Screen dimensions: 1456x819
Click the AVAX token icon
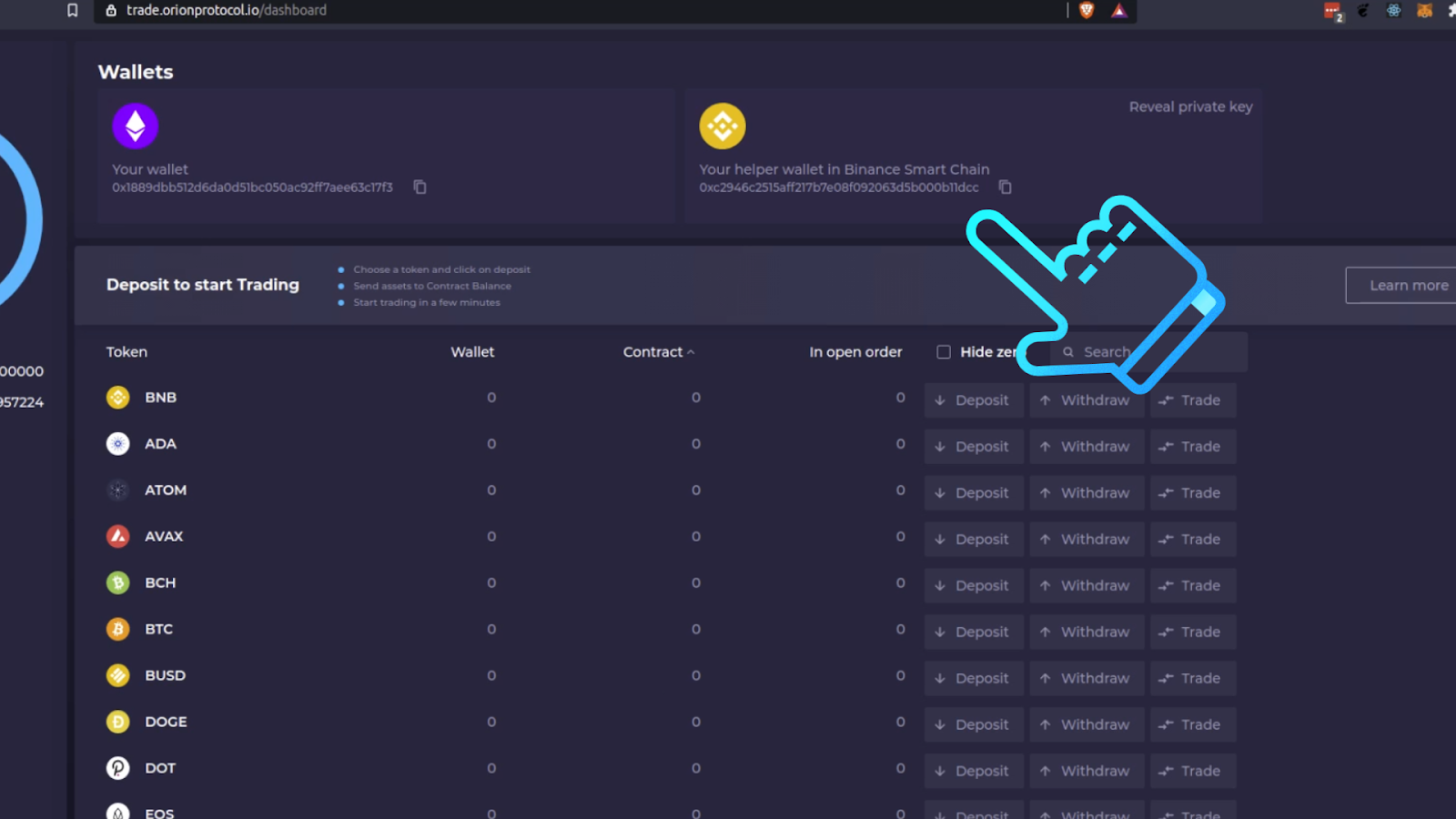(118, 537)
